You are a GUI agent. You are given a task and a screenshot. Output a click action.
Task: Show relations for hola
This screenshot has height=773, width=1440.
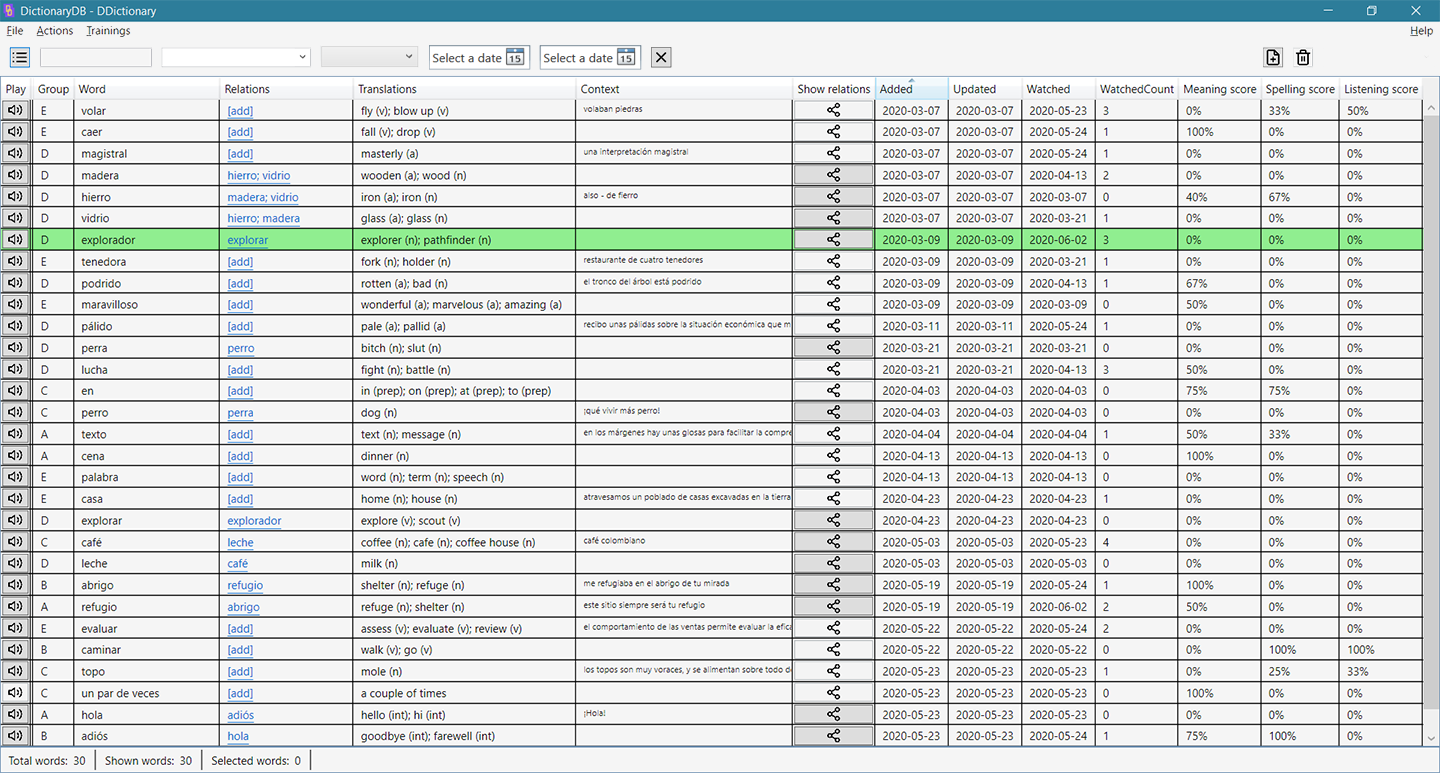click(x=834, y=715)
